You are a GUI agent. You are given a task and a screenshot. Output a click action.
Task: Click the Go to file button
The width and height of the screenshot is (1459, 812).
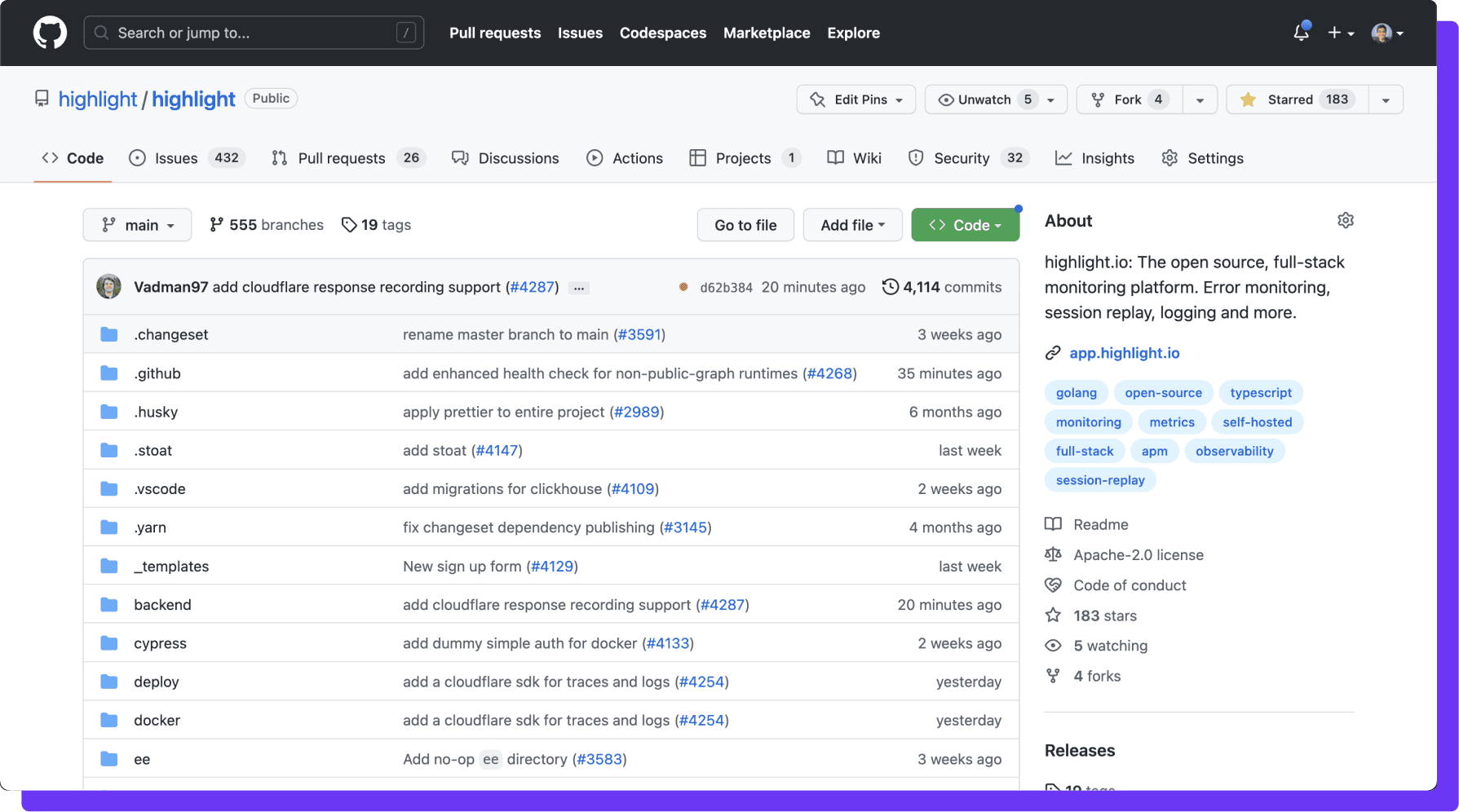click(745, 224)
